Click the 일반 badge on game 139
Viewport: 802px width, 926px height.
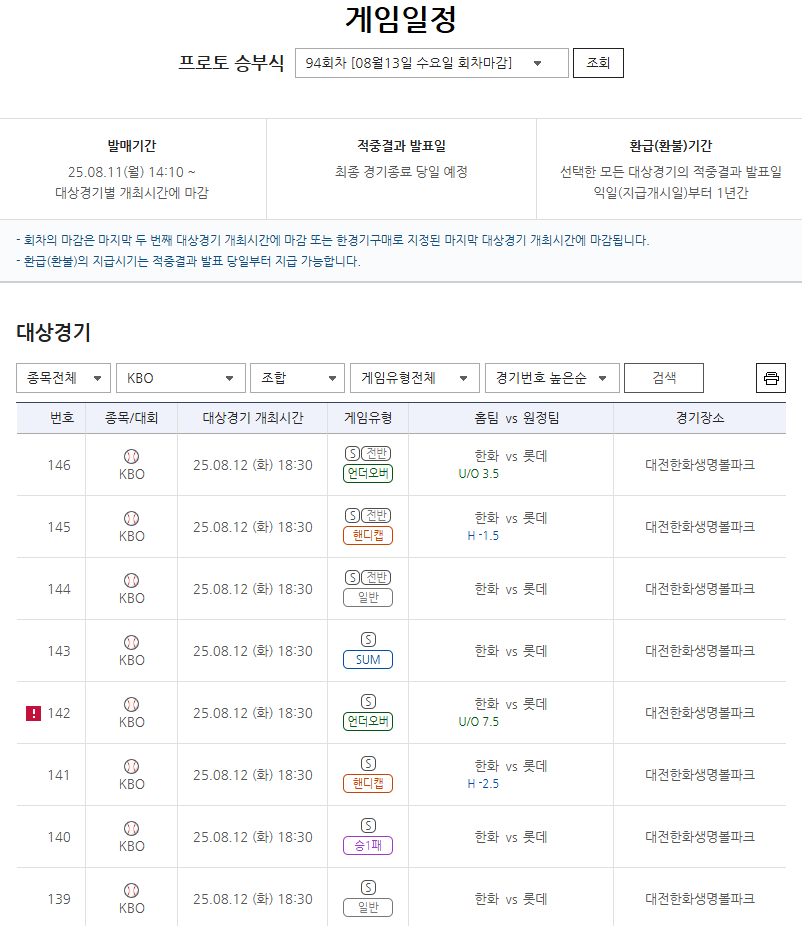pos(367,907)
